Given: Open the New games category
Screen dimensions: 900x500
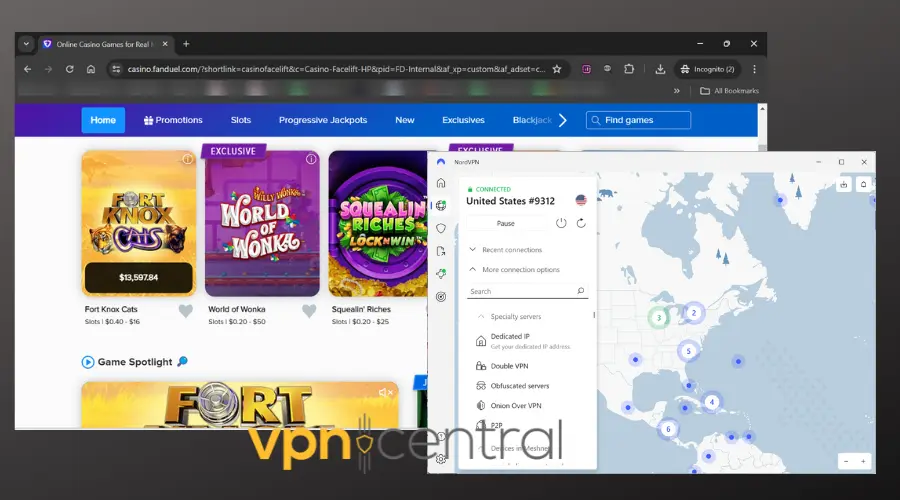Looking at the screenshot, I should coord(405,120).
